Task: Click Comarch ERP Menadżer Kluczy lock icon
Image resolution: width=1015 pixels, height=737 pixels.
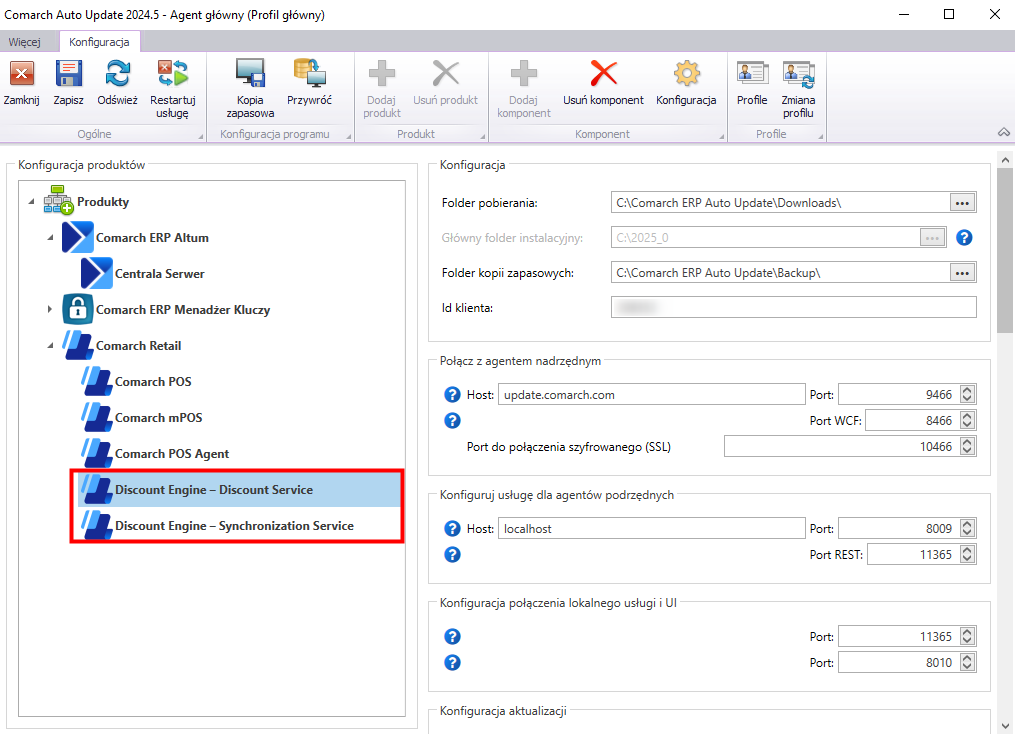Action: tap(78, 309)
